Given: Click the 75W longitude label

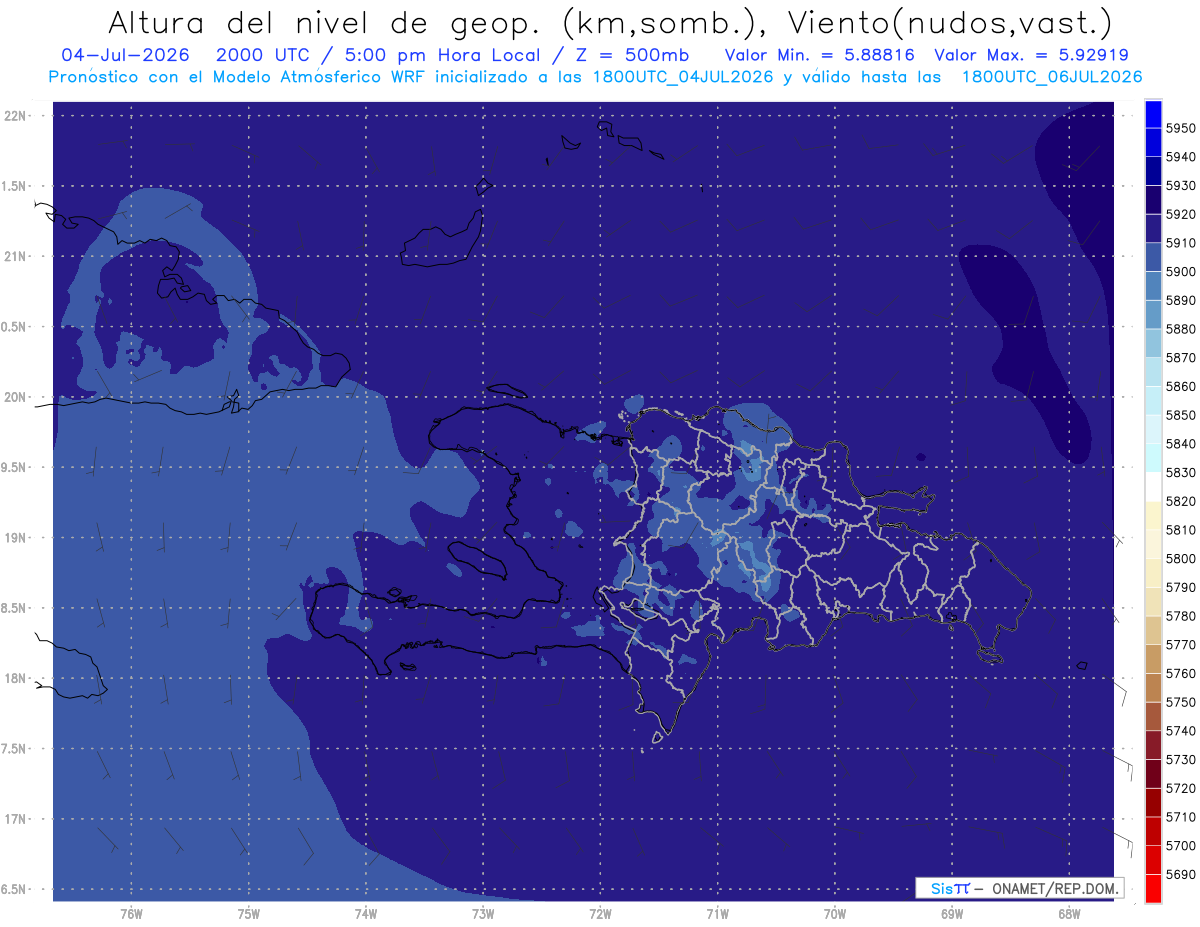Looking at the screenshot, I should click(249, 914).
